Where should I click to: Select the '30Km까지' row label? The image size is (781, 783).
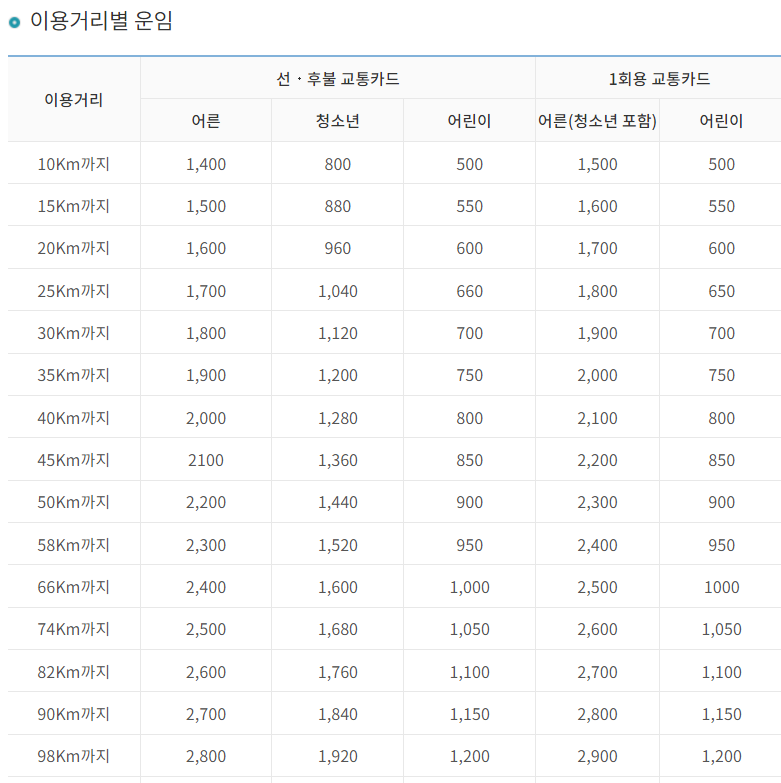tap(74, 333)
